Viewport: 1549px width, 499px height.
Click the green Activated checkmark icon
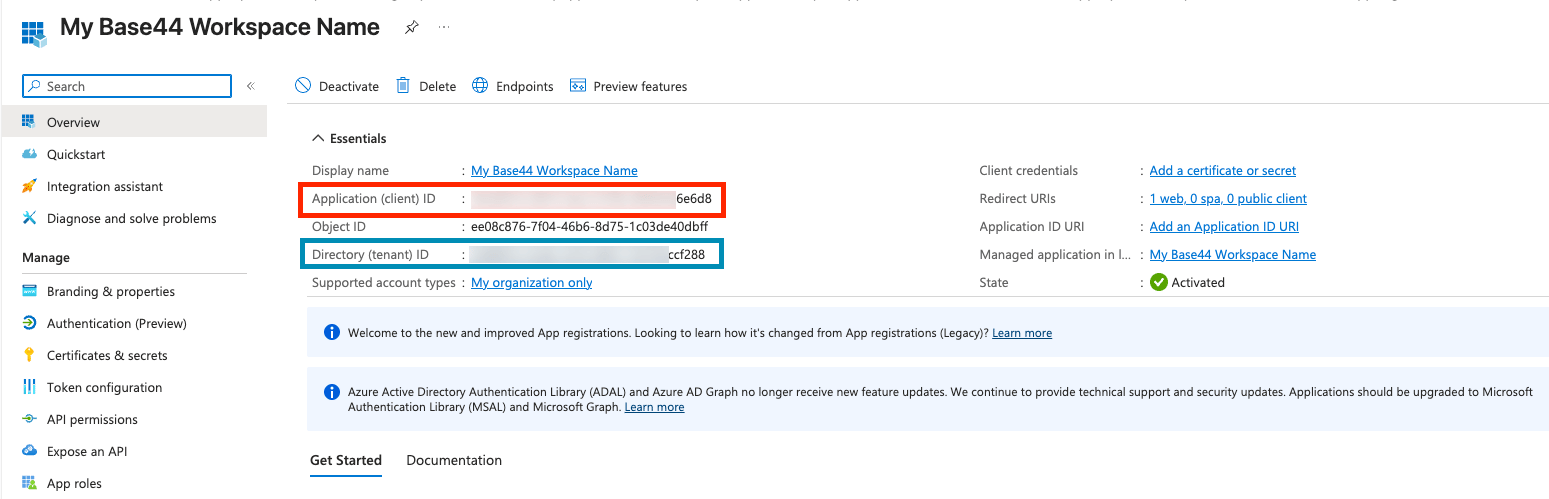[1158, 282]
